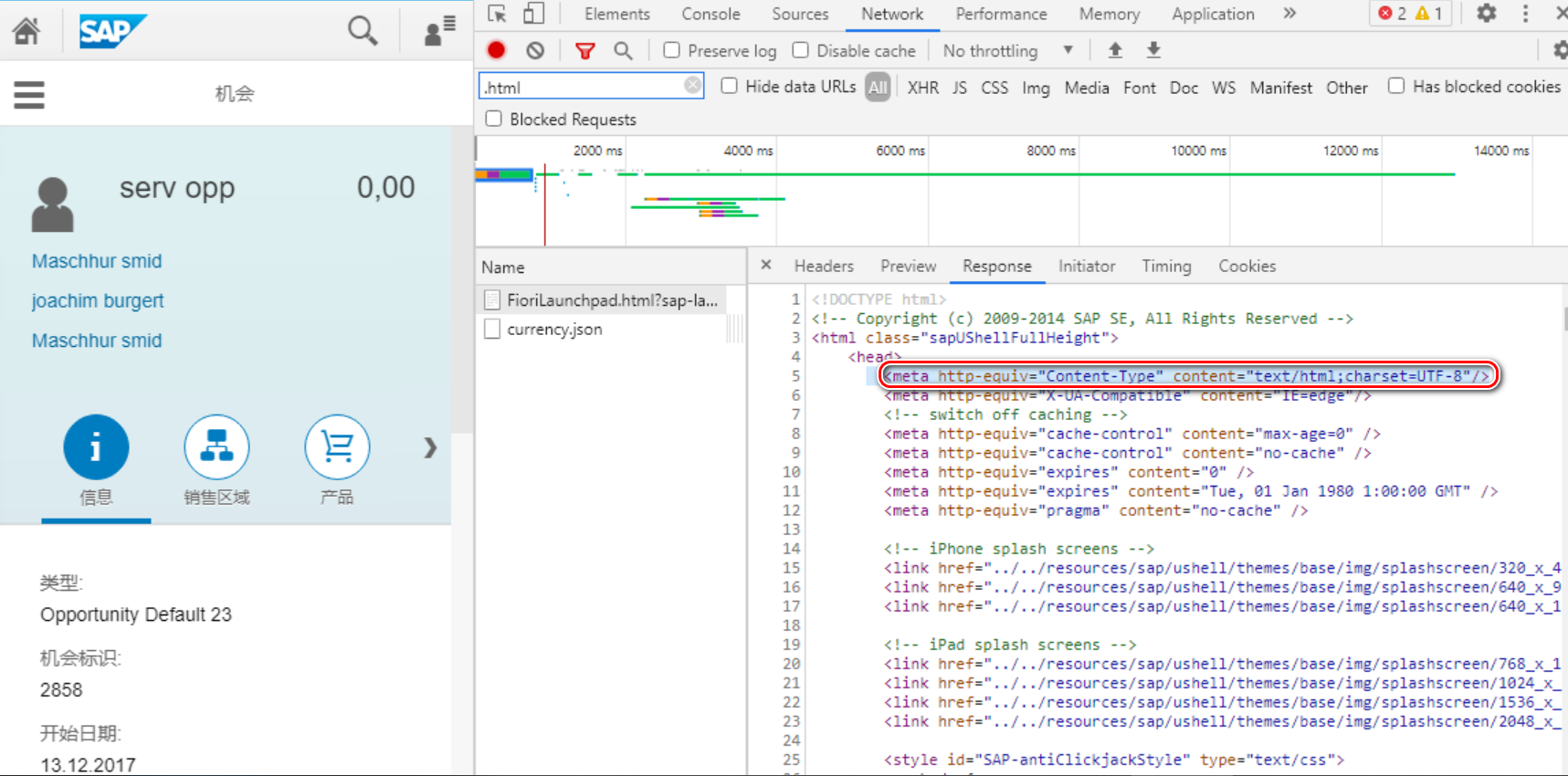Show more DevTools tabs chevron
The width and height of the screenshot is (1568, 776).
(1289, 14)
